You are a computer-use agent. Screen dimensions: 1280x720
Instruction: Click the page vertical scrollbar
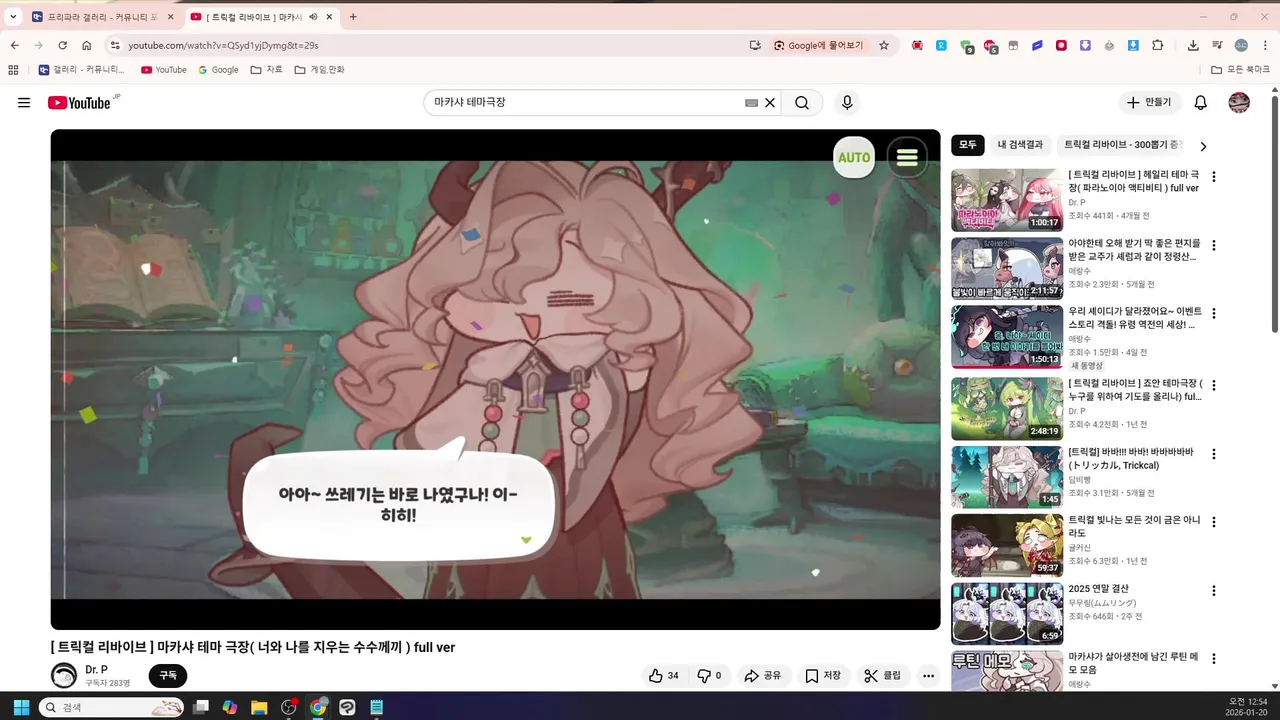[1275, 212]
